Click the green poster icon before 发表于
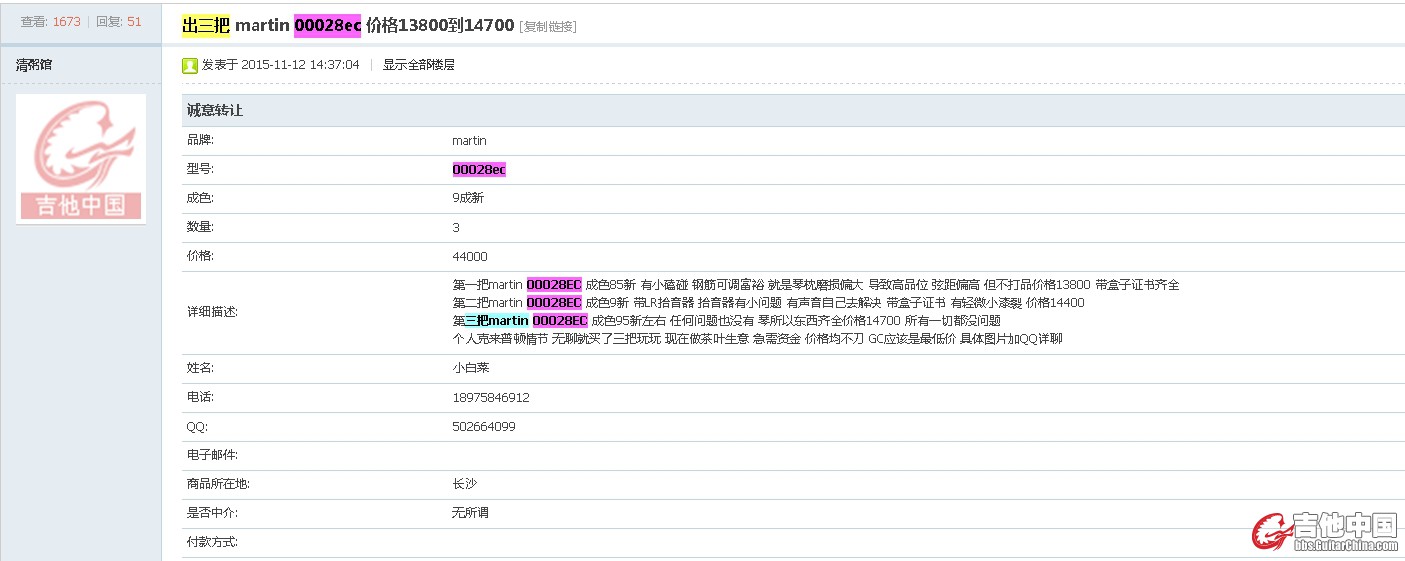This screenshot has height=561, width=1405. [x=189, y=65]
